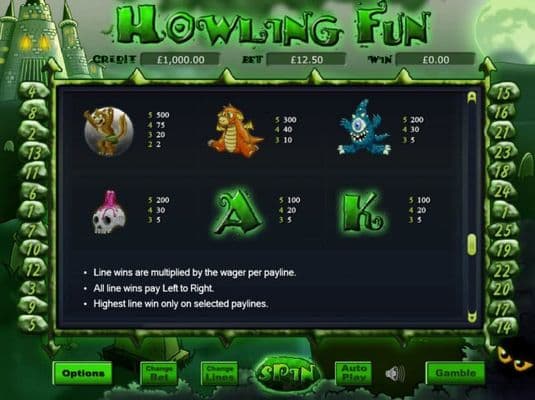Click the Change Bet button
This screenshot has width=535, height=400.
[x=159, y=373]
